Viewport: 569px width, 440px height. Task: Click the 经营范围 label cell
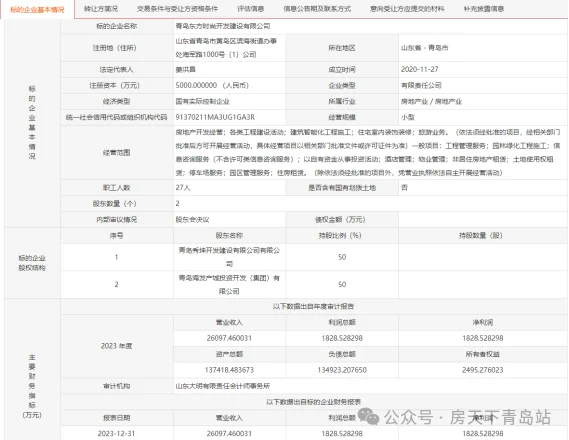(x=116, y=152)
